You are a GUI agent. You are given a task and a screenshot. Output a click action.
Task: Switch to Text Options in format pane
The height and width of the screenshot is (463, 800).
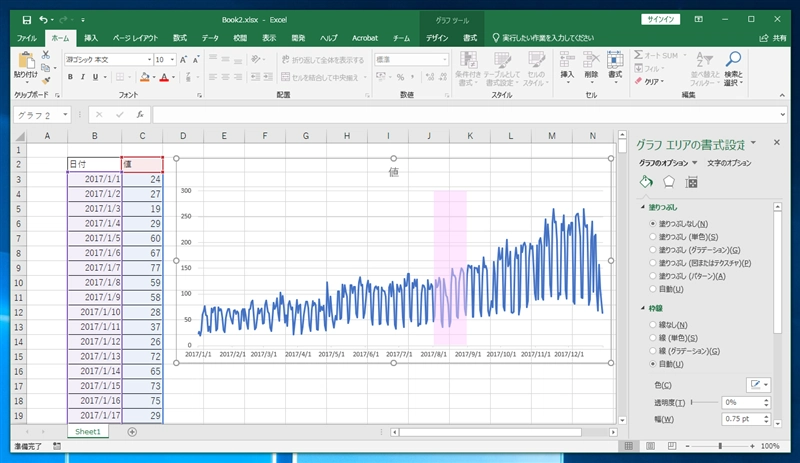tap(729, 163)
